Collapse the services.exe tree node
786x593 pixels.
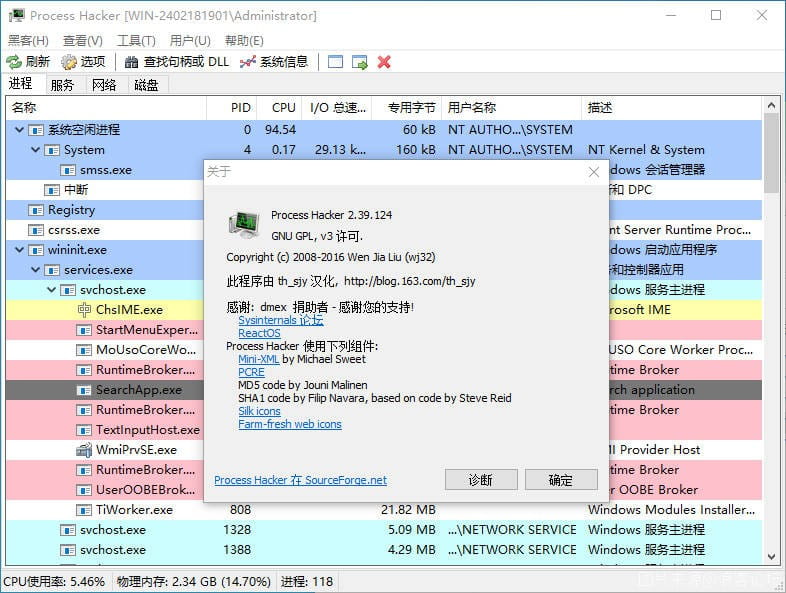[37, 270]
